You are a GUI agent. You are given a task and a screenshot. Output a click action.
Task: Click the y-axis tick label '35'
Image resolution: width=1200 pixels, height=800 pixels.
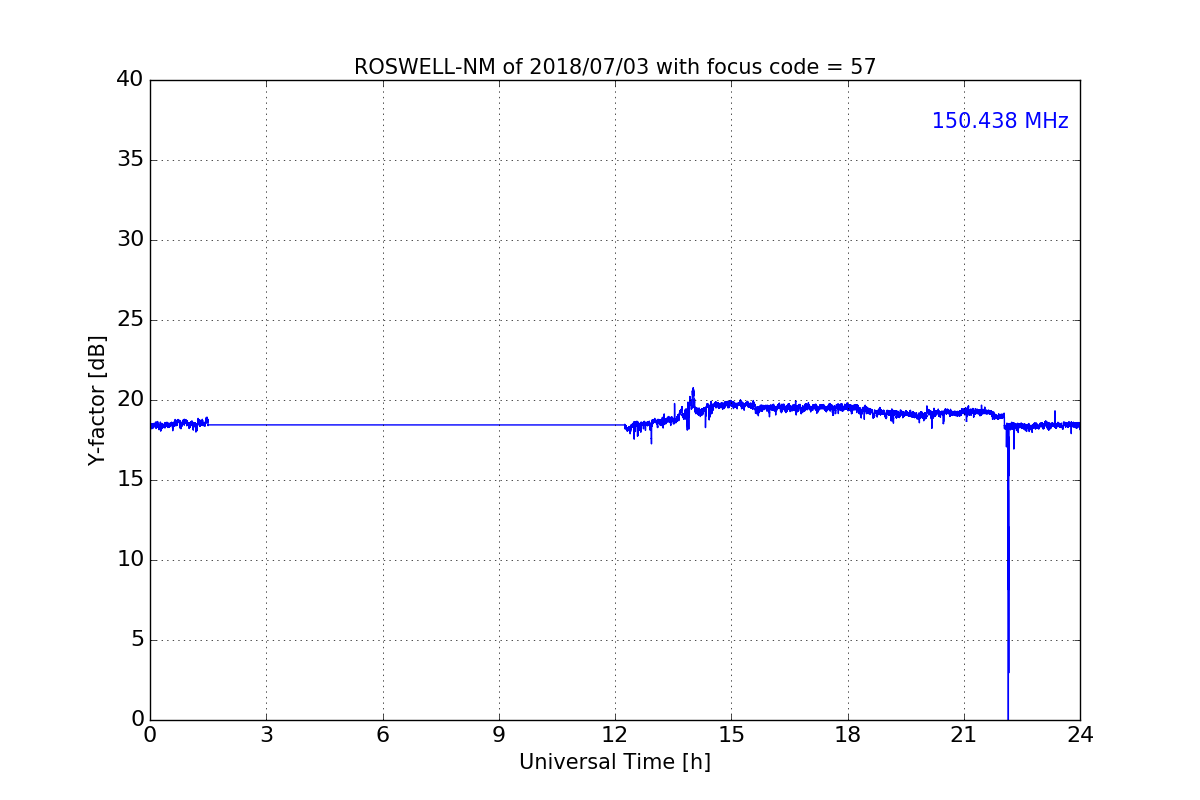[x=130, y=160]
